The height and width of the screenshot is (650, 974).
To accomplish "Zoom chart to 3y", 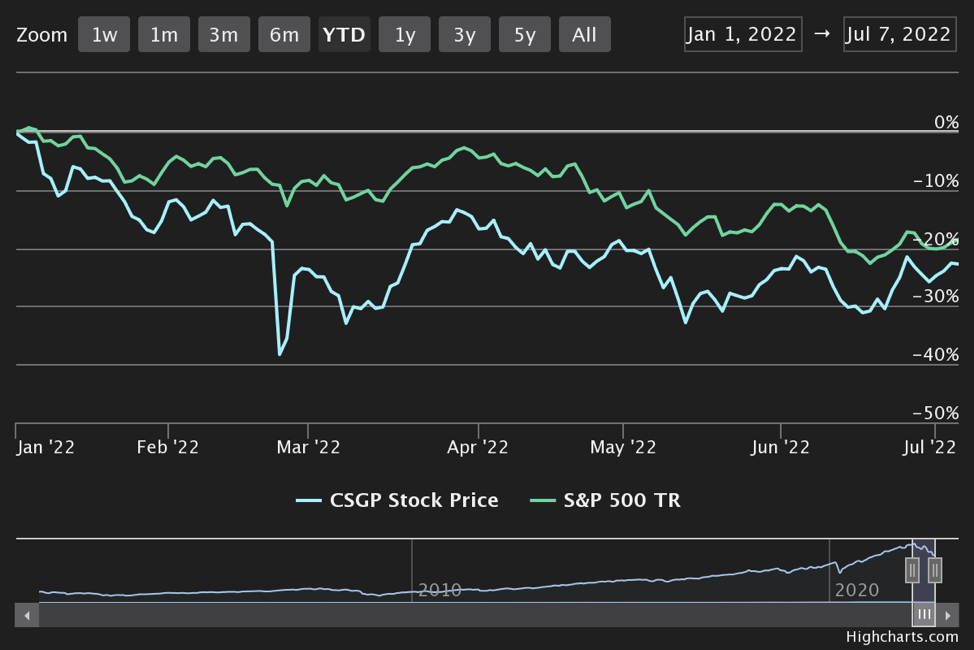I will tap(464, 35).
